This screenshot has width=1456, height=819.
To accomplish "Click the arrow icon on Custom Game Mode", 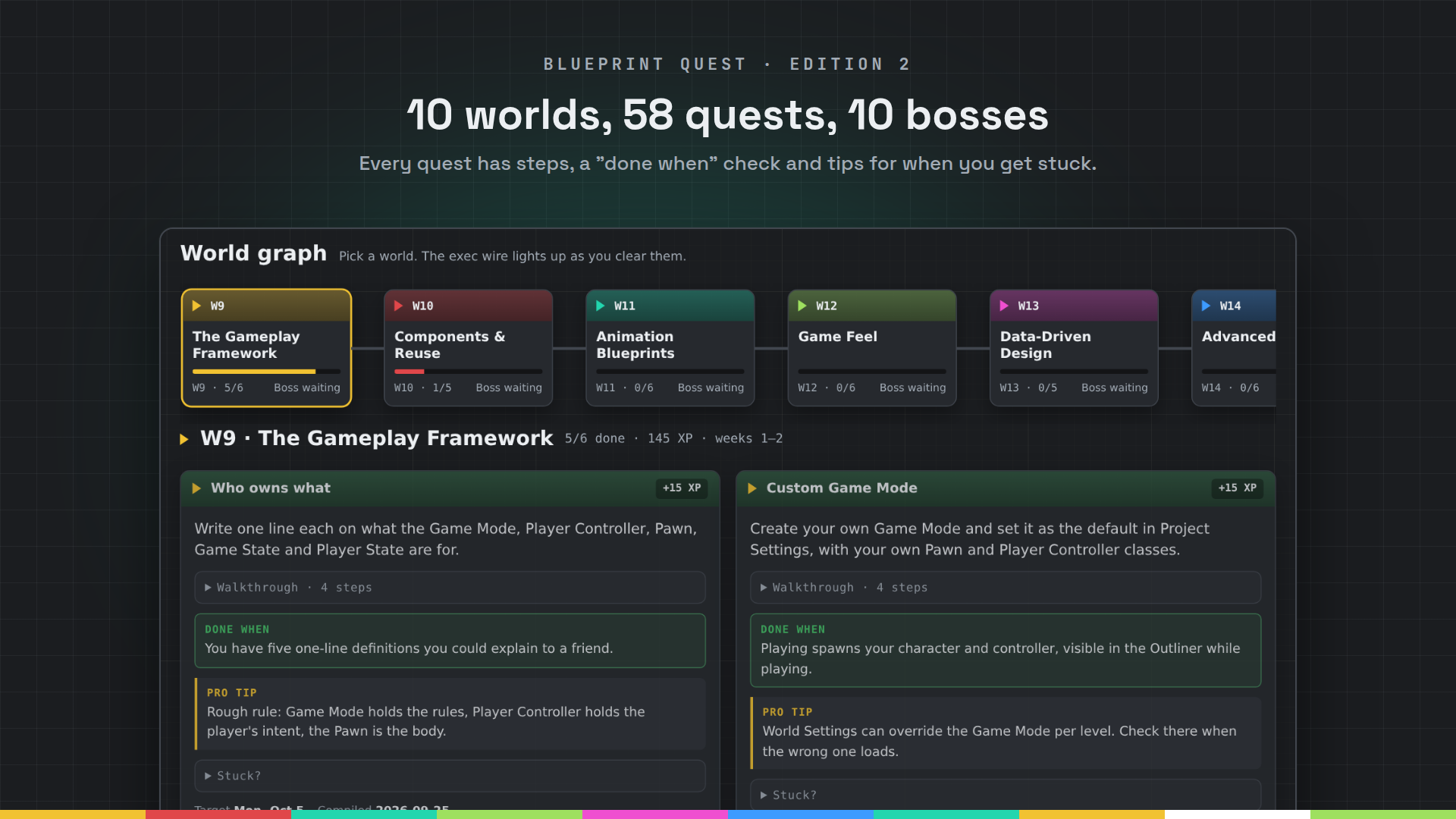I will click(x=752, y=488).
